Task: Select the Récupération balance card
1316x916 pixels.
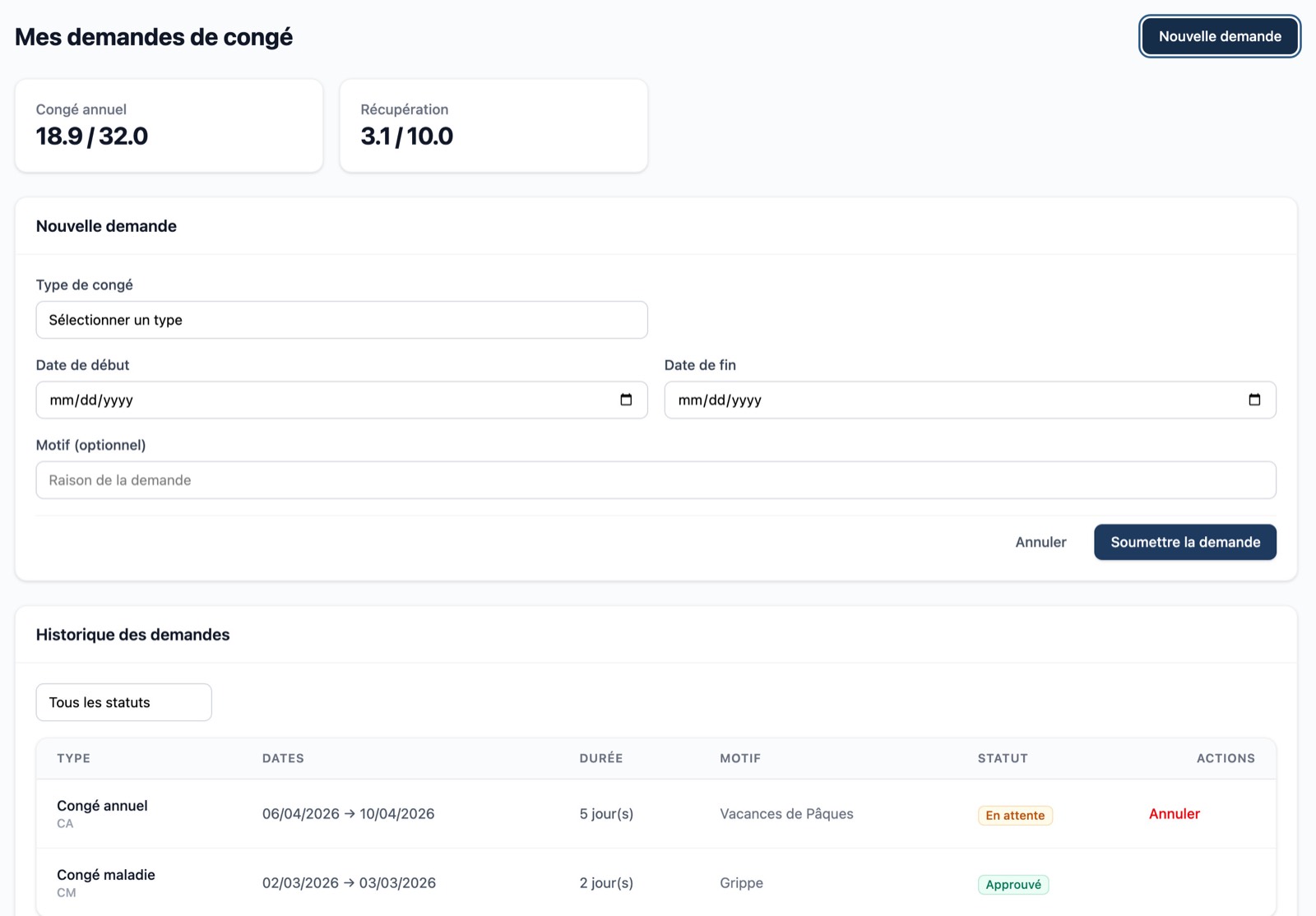Action: [493, 126]
